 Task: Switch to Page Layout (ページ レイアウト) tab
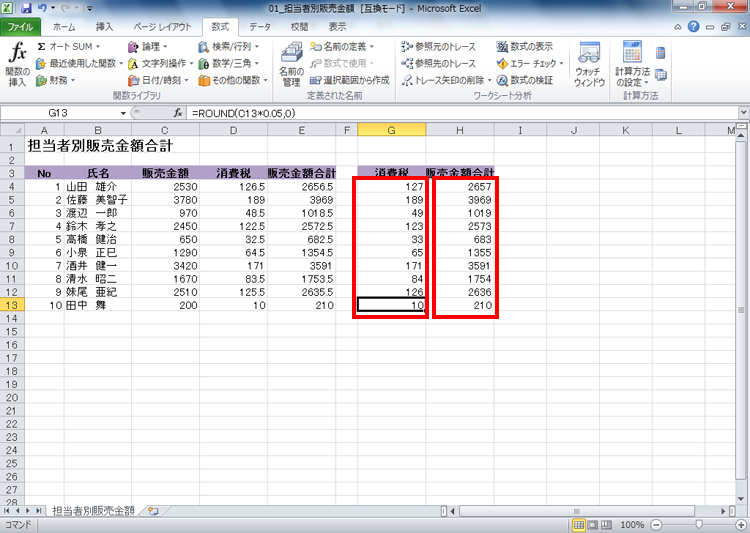[162, 27]
